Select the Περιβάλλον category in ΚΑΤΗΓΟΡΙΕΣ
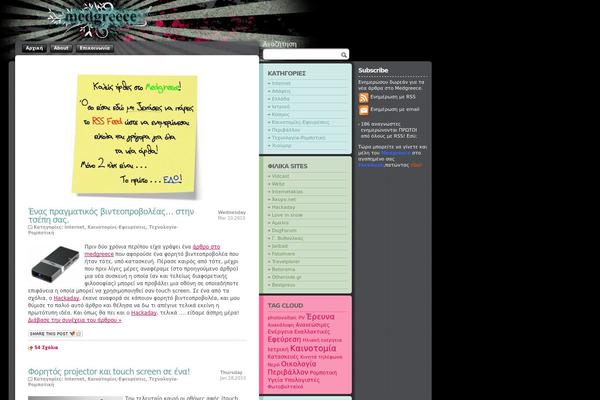Screen dimensions: 600x400 (286, 130)
